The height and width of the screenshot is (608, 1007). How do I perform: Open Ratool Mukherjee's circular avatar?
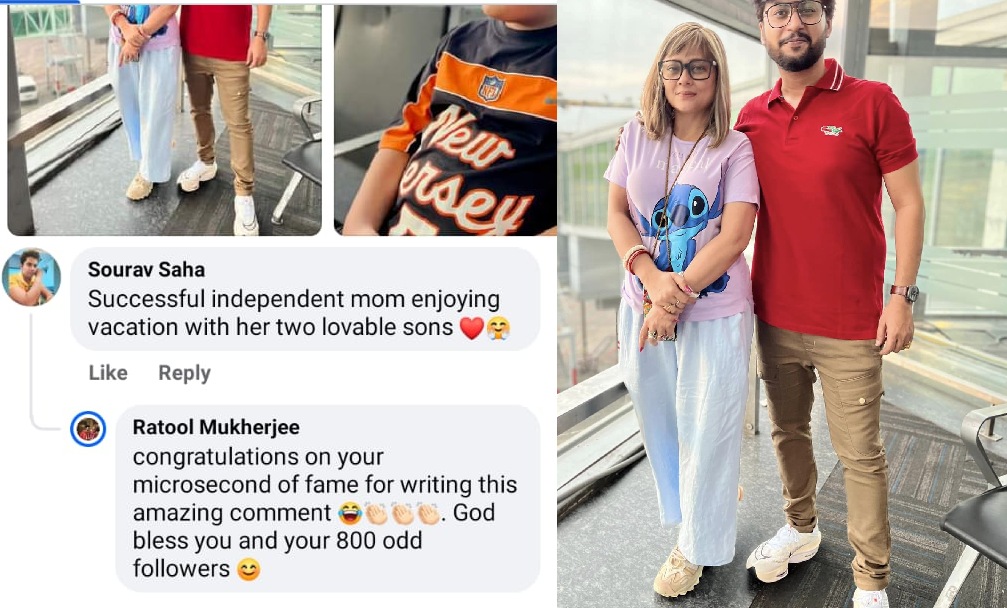coord(88,429)
